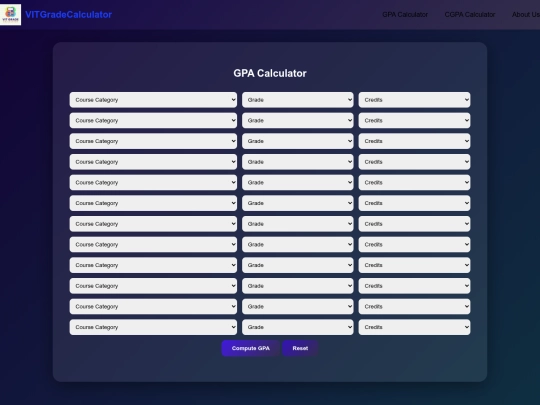This screenshot has height=405, width=540.
Task: Expand eighth row Credits dropdown
Action: (414, 245)
